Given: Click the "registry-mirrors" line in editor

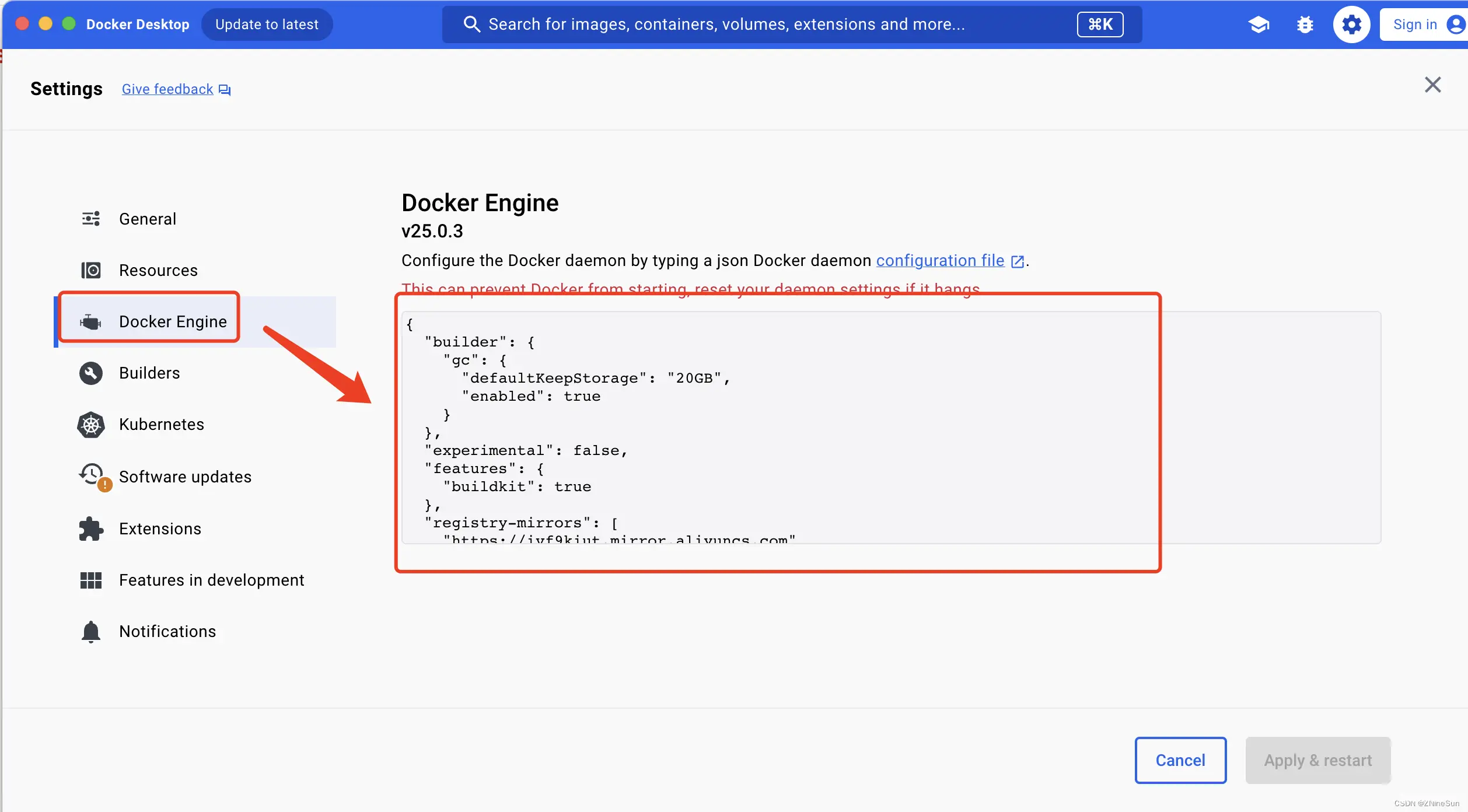Looking at the screenshot, I should [x=521, y=523].
